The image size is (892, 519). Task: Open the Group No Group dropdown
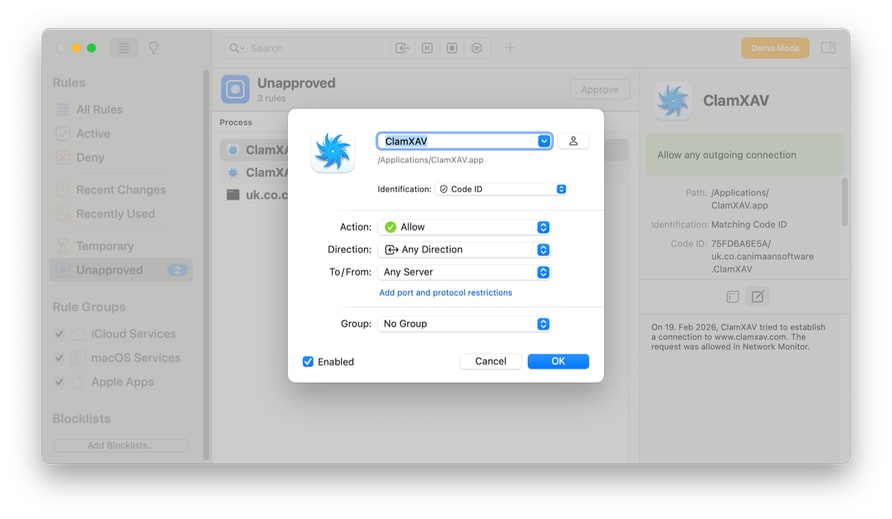pyautogui.click(x=464, y=324)
